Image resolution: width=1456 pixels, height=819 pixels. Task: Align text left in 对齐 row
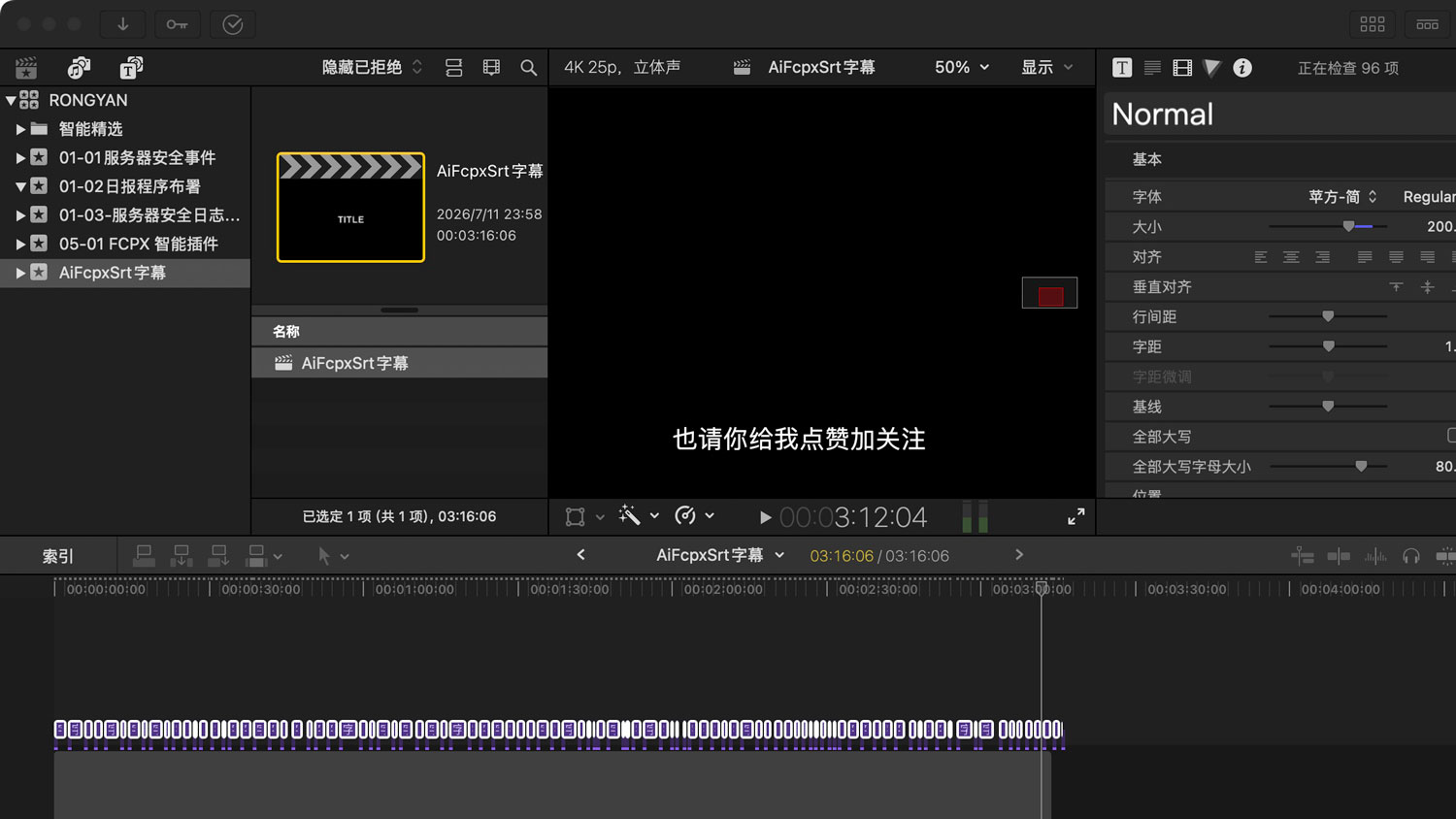coord(1261,257)
